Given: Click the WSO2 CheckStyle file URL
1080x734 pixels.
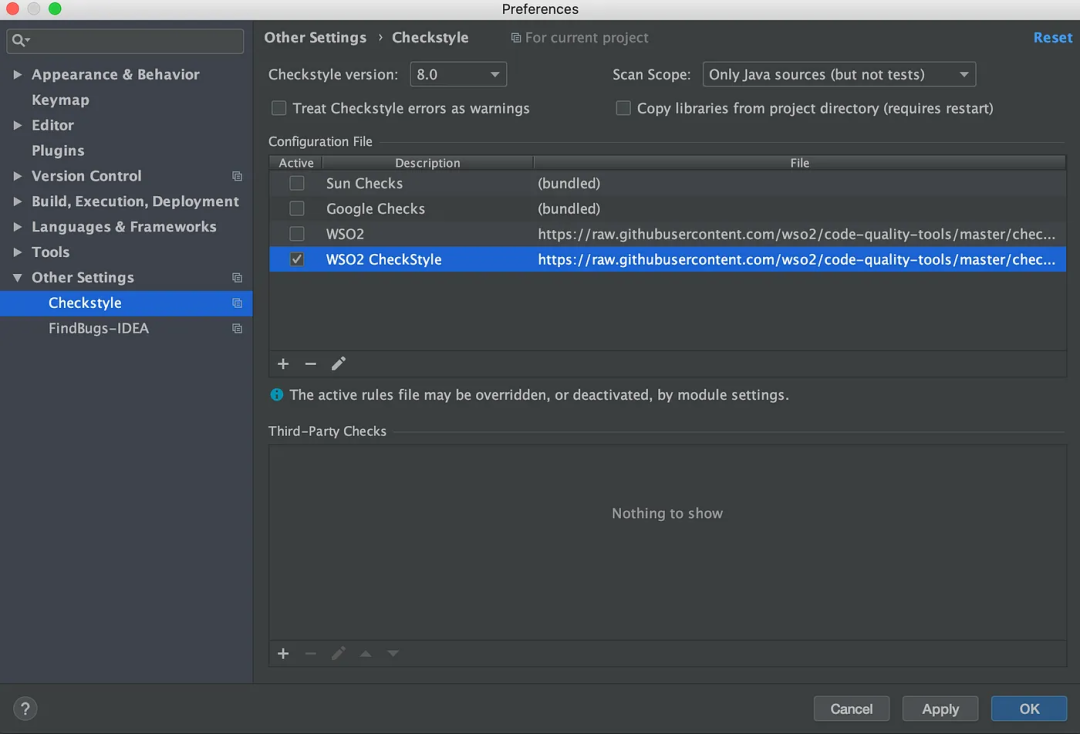Looking at the screenshot, I should click(x=796, y=260).
